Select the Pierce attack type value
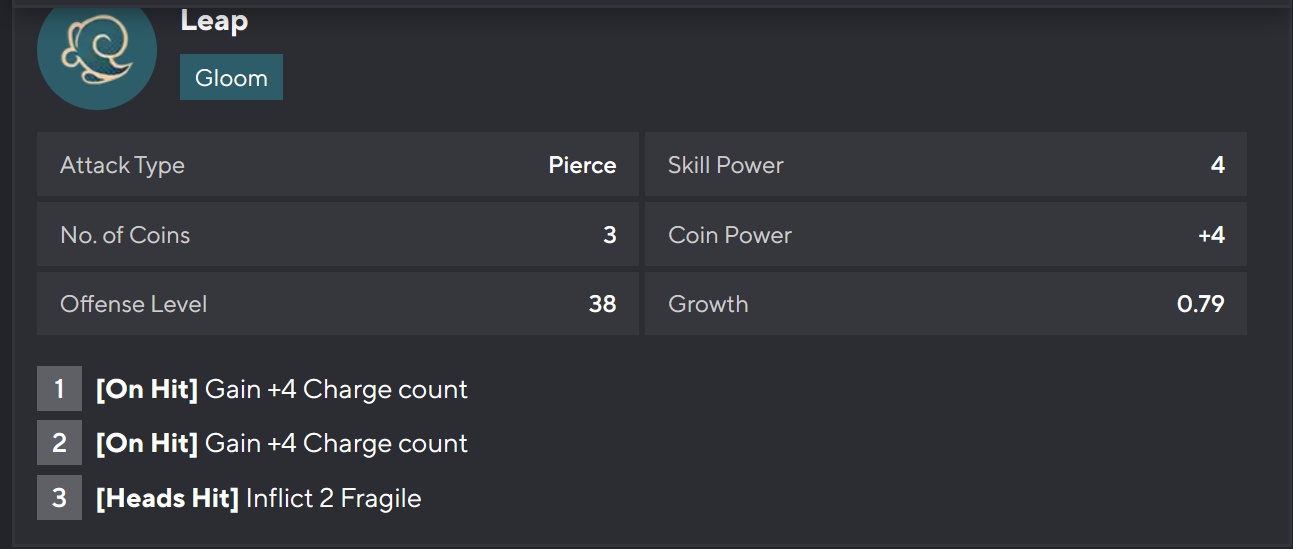 [x=582, y=165]
